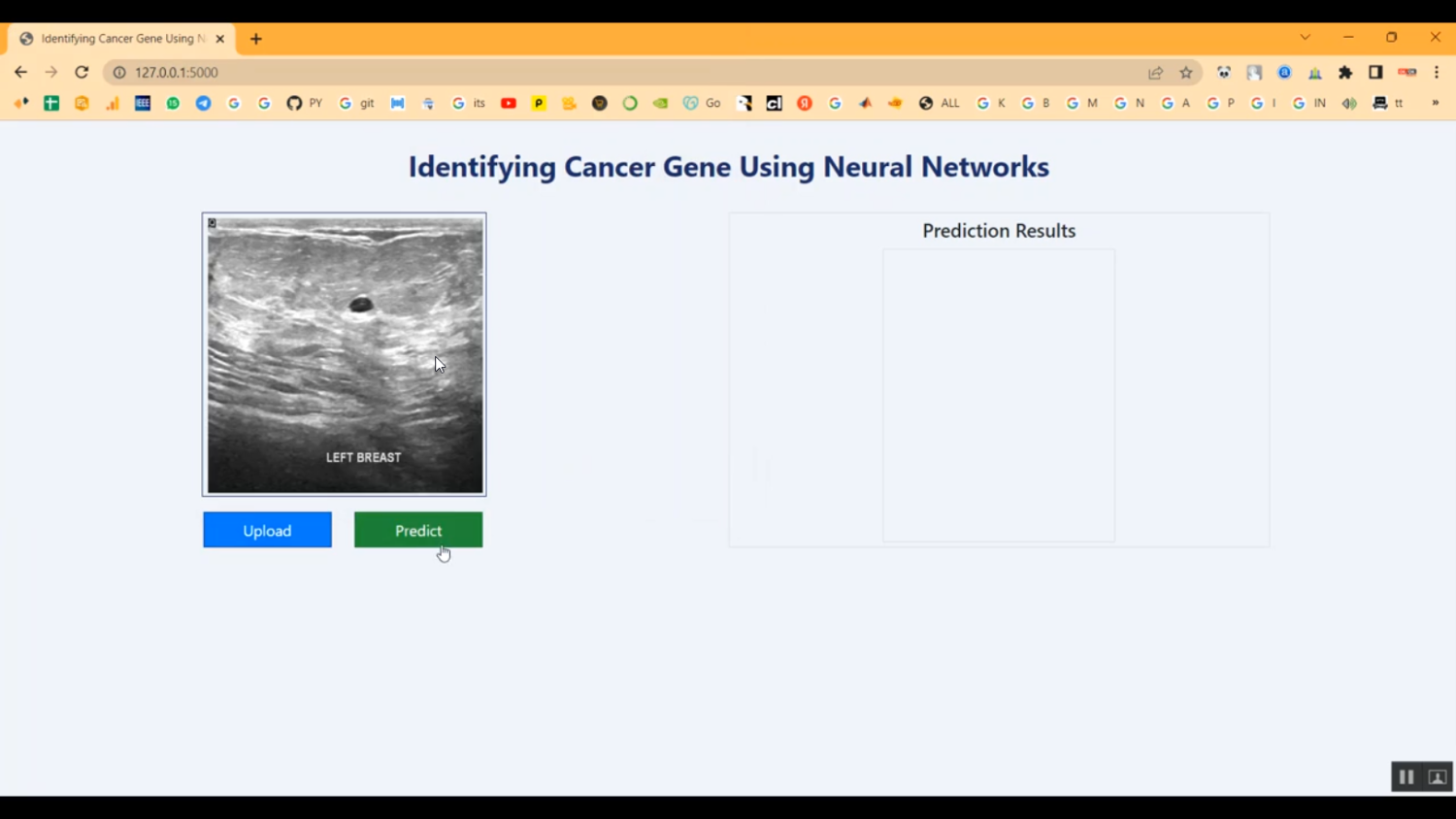Open the black 'cl' bookmark icon

click(x=773, y=103)
